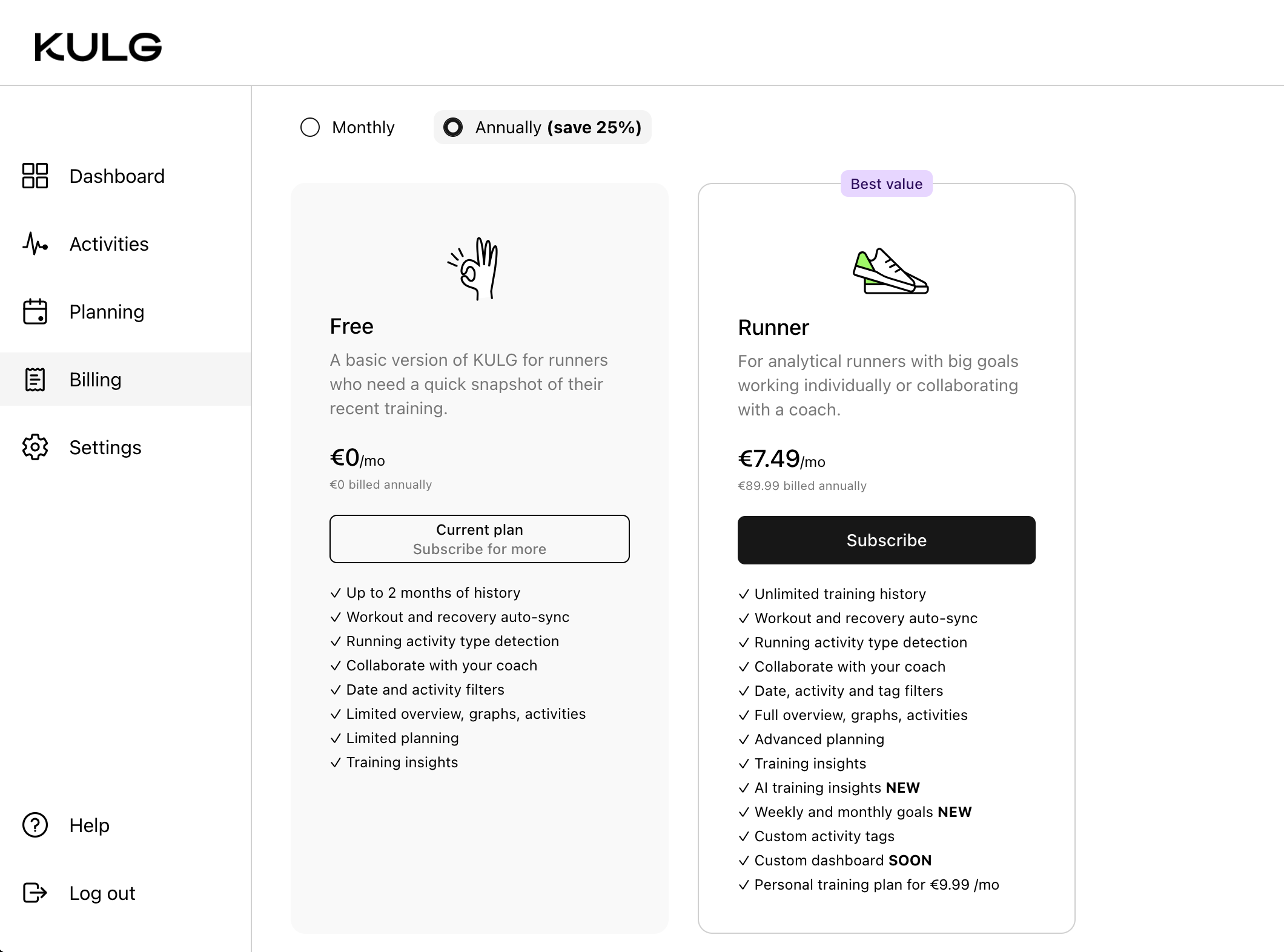Image resolution: width=1284 pixels, height=952 pixels.
Task: Go to the Activities menu item
Action: pyautogui.click(x=109, y=244)
